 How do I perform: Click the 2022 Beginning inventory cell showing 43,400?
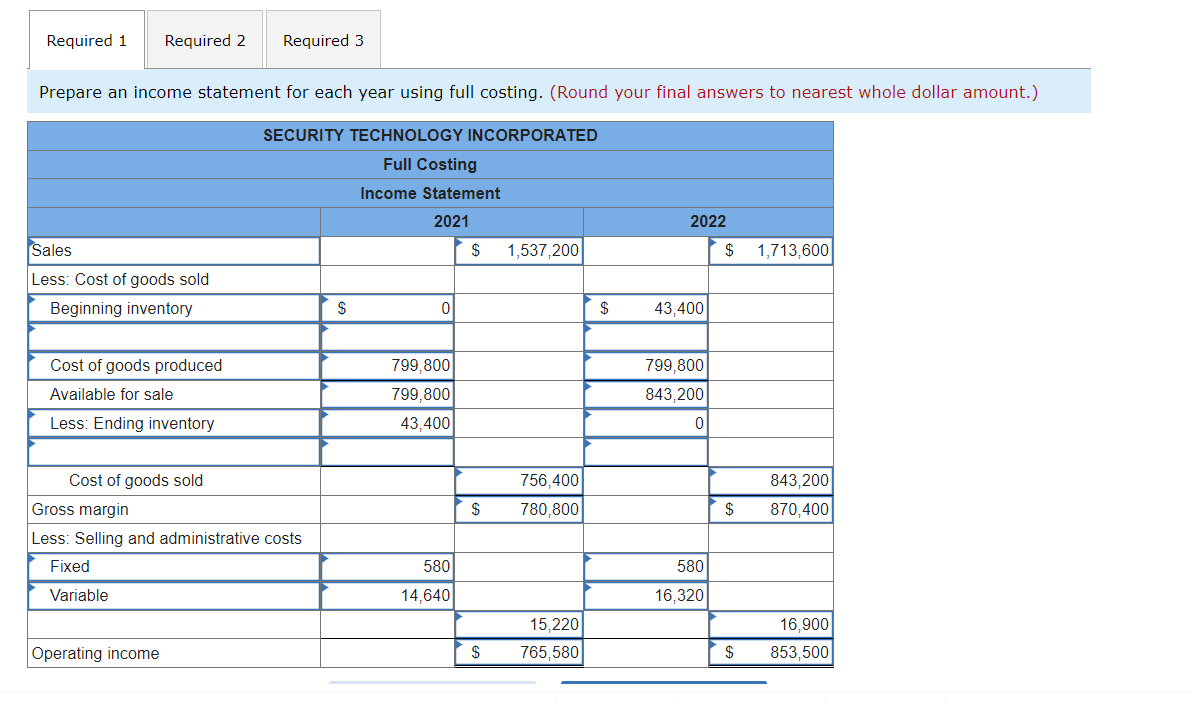click(645, 308)
